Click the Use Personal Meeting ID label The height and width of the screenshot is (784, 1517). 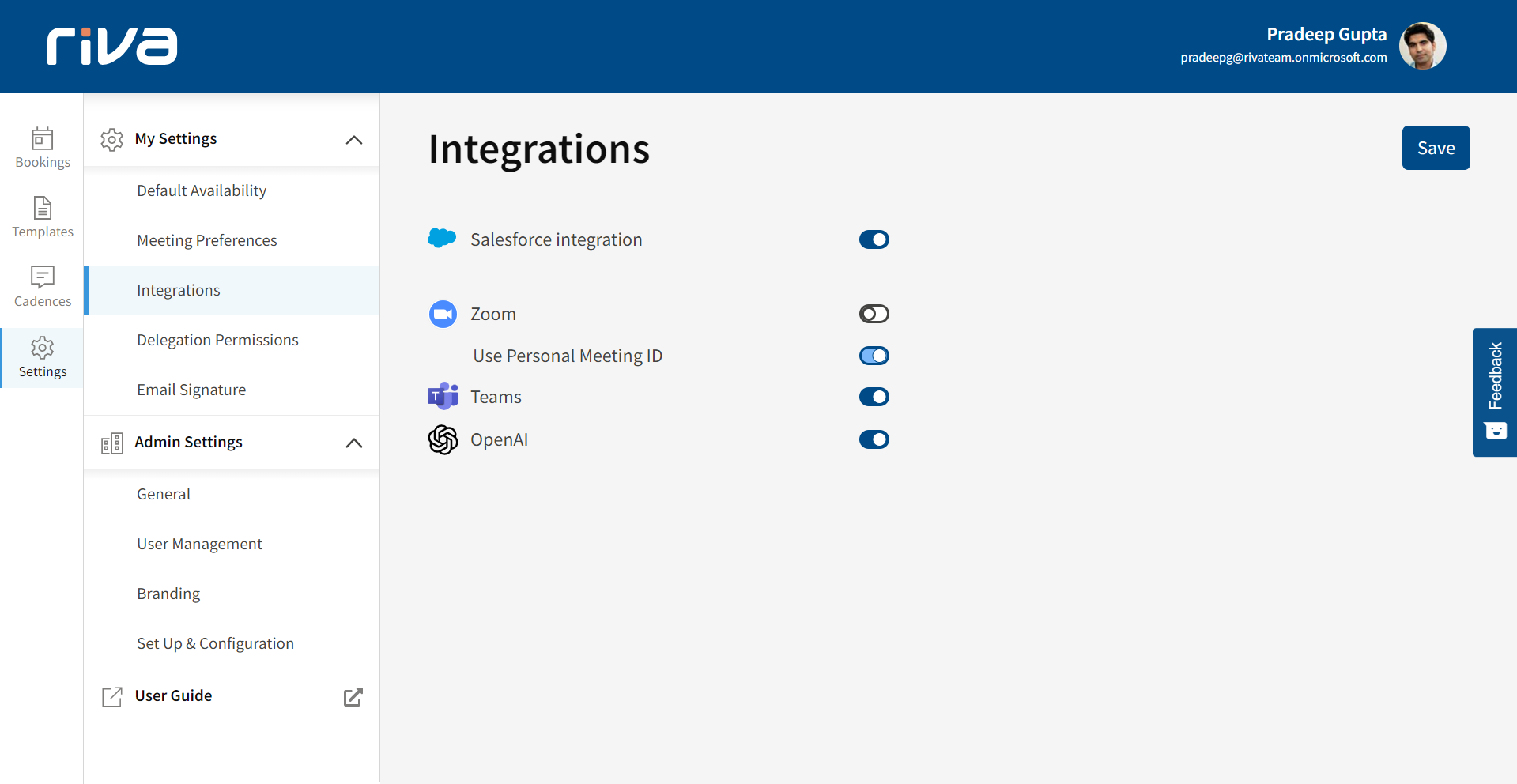(x=568, y=356)
